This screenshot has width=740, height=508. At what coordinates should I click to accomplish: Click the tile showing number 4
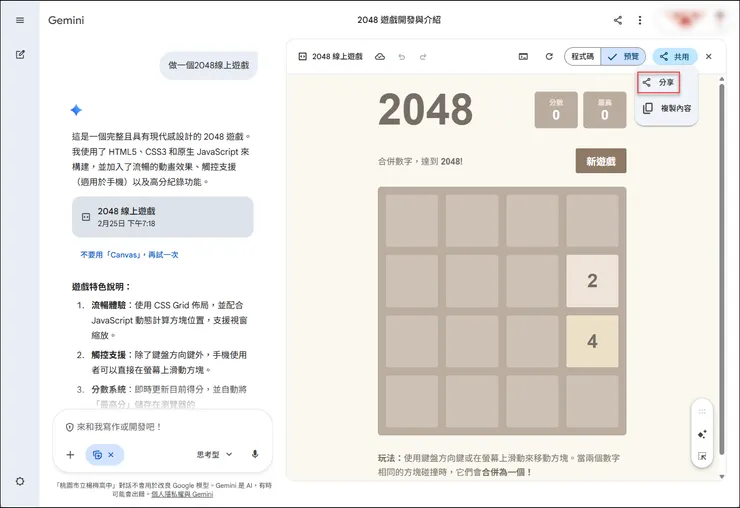tap(592, 341)
